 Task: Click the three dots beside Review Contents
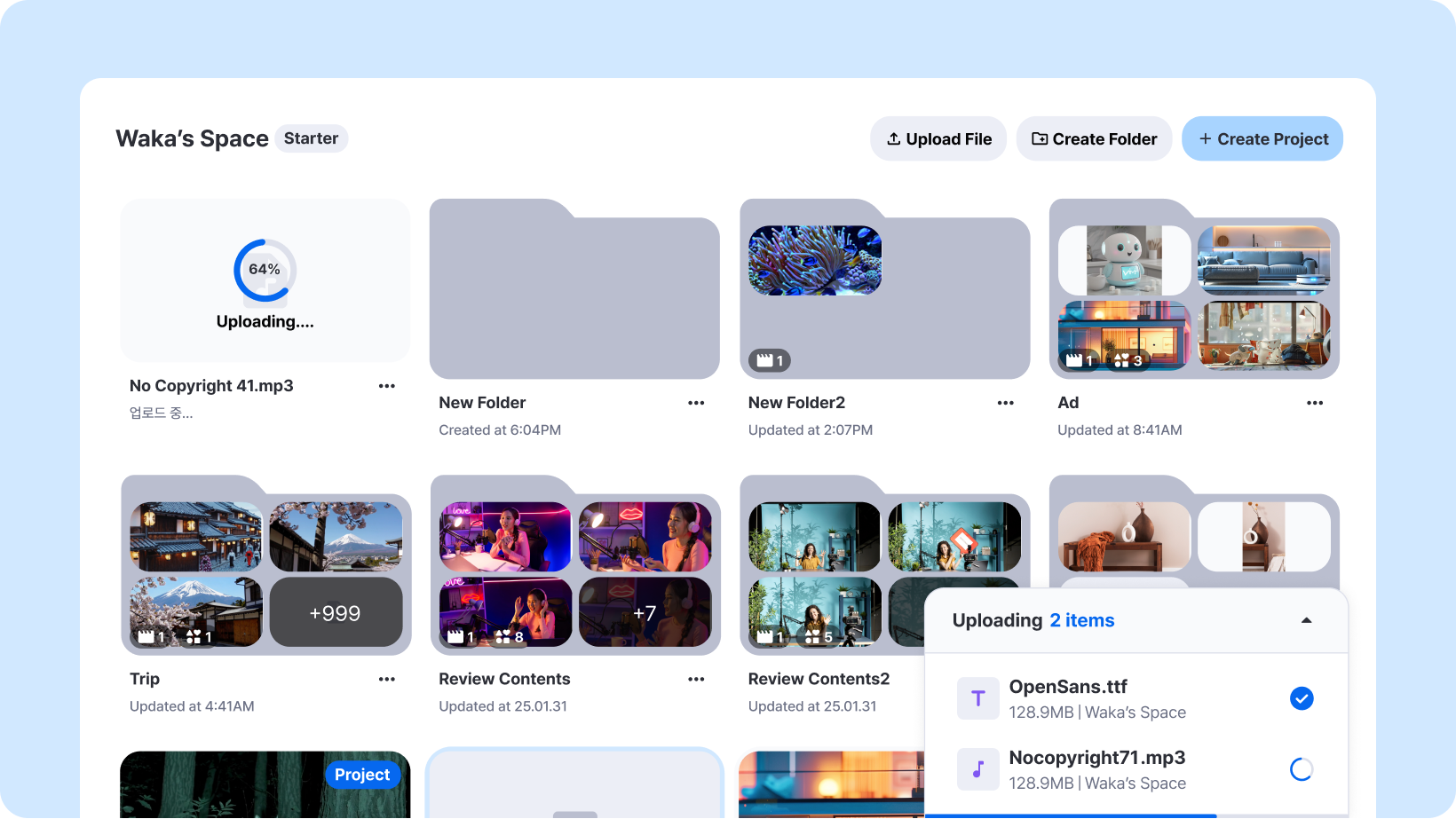click(696, 680)
